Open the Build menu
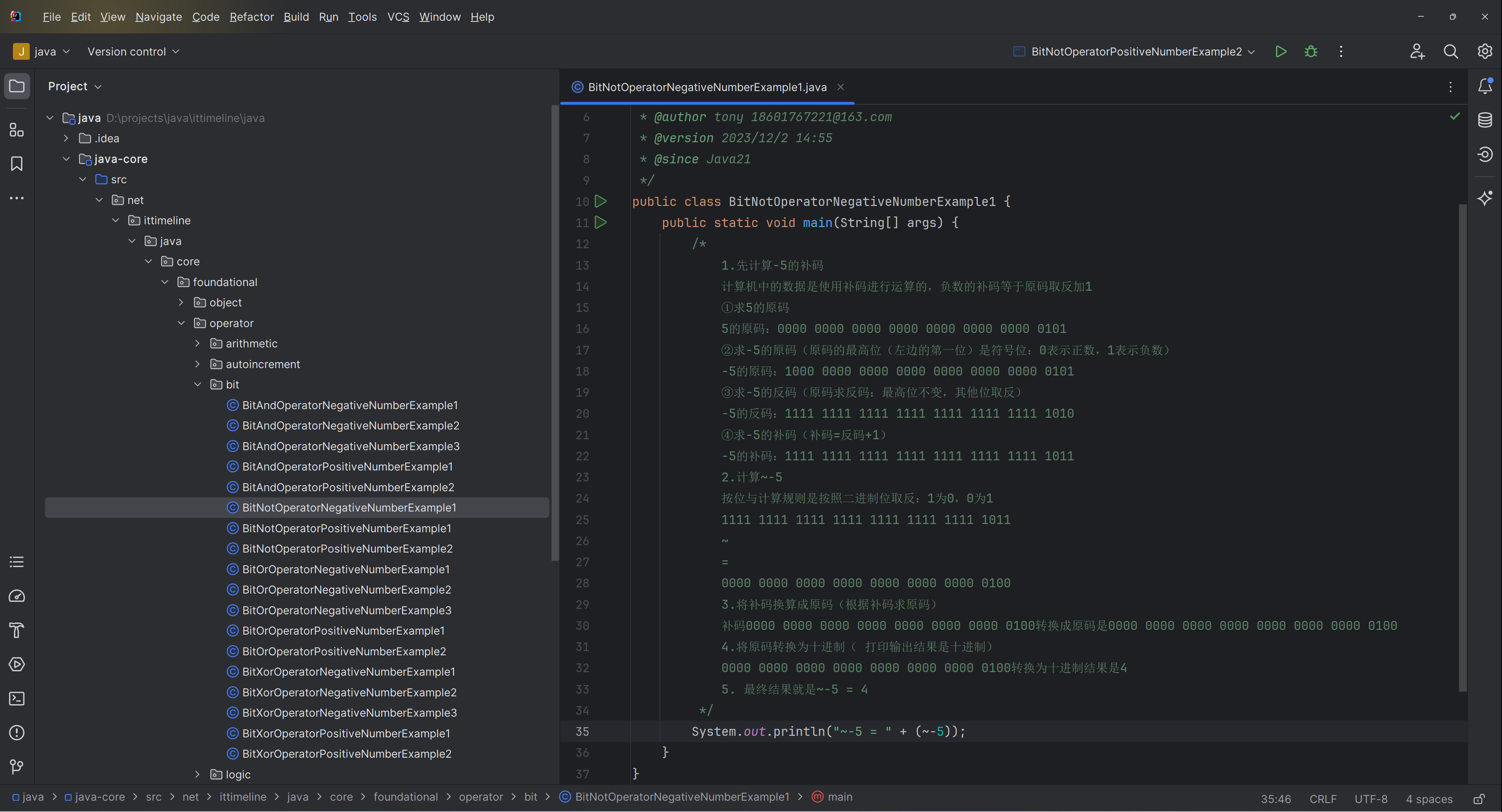The height and width of the screenshot is (812, 1502). pyautogui.click(x=296, y=17)
